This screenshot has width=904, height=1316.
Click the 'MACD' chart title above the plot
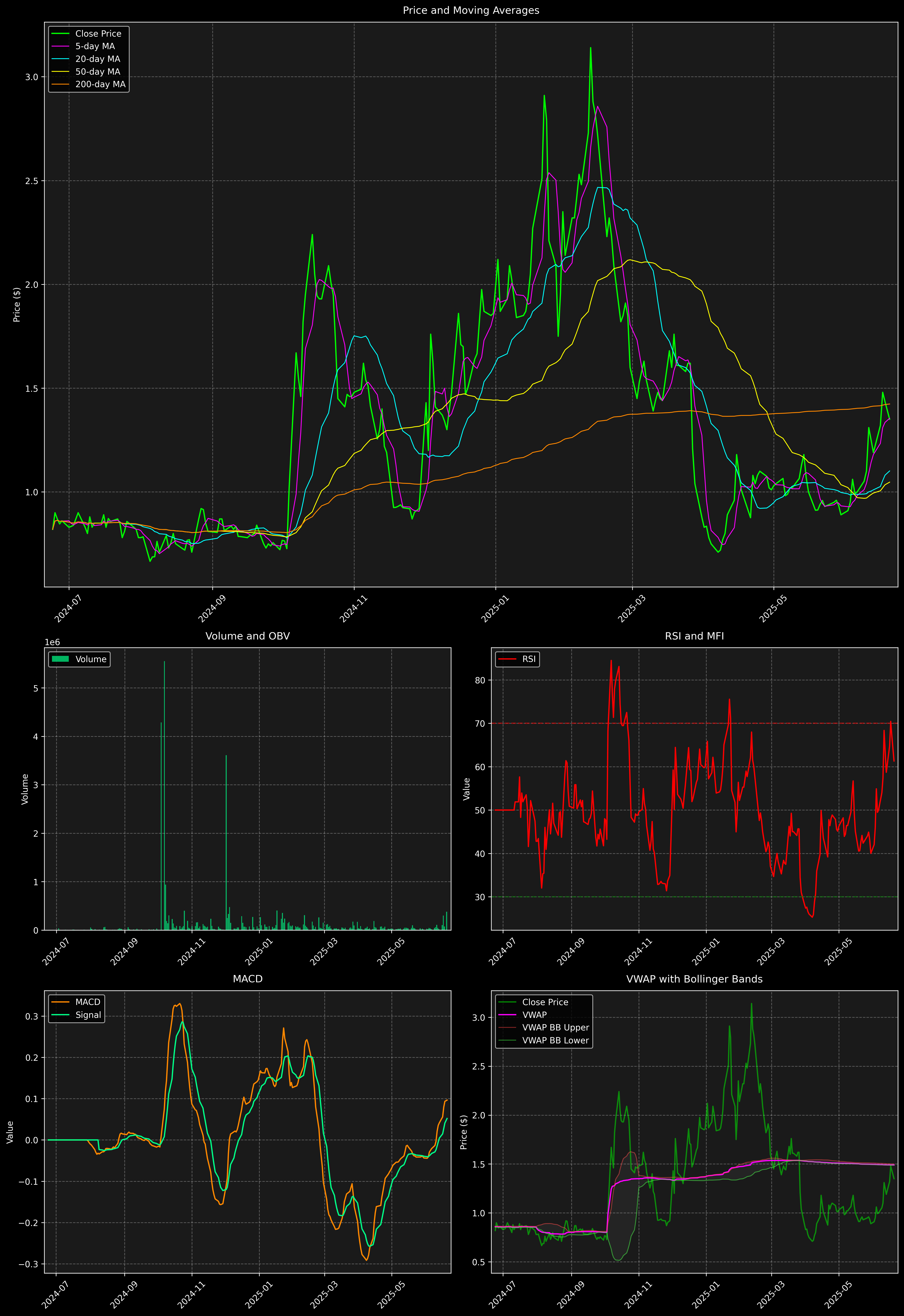tap(248, 979)
